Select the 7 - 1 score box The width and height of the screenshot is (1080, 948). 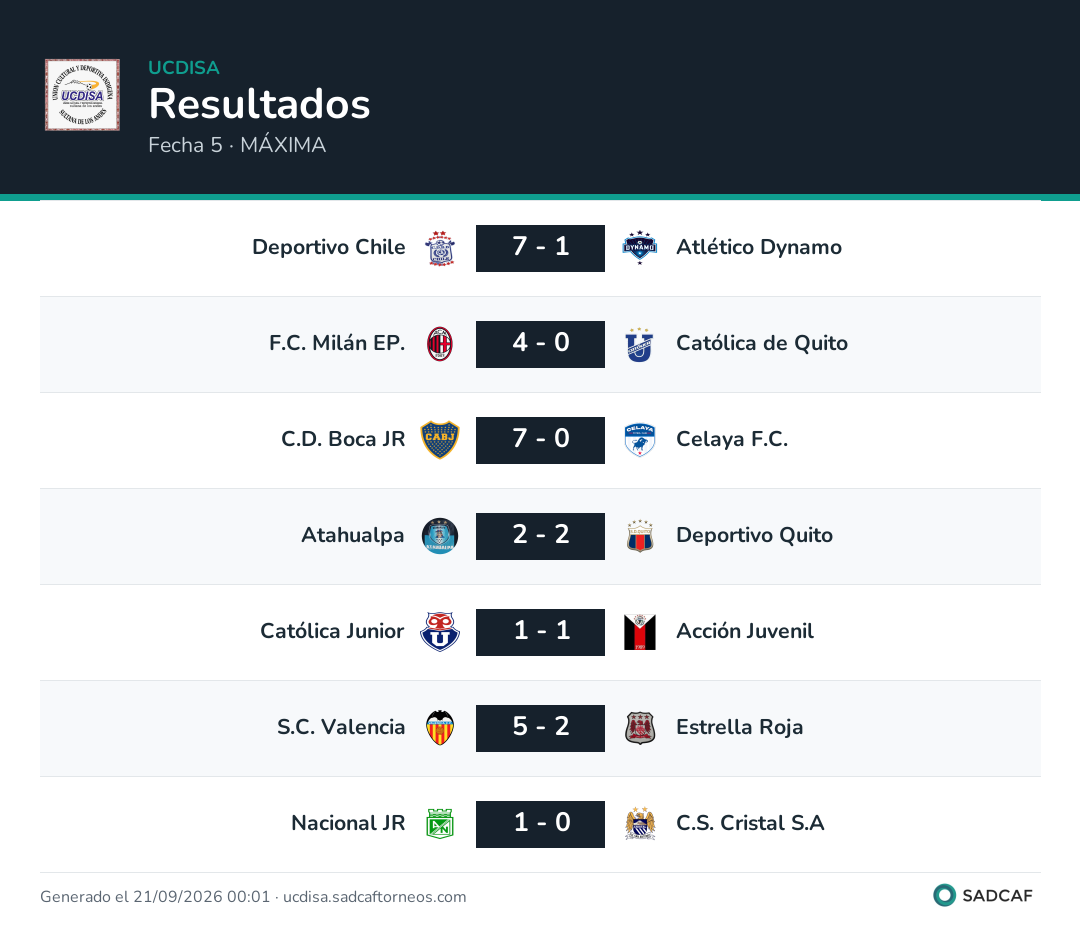coord(541,248)
